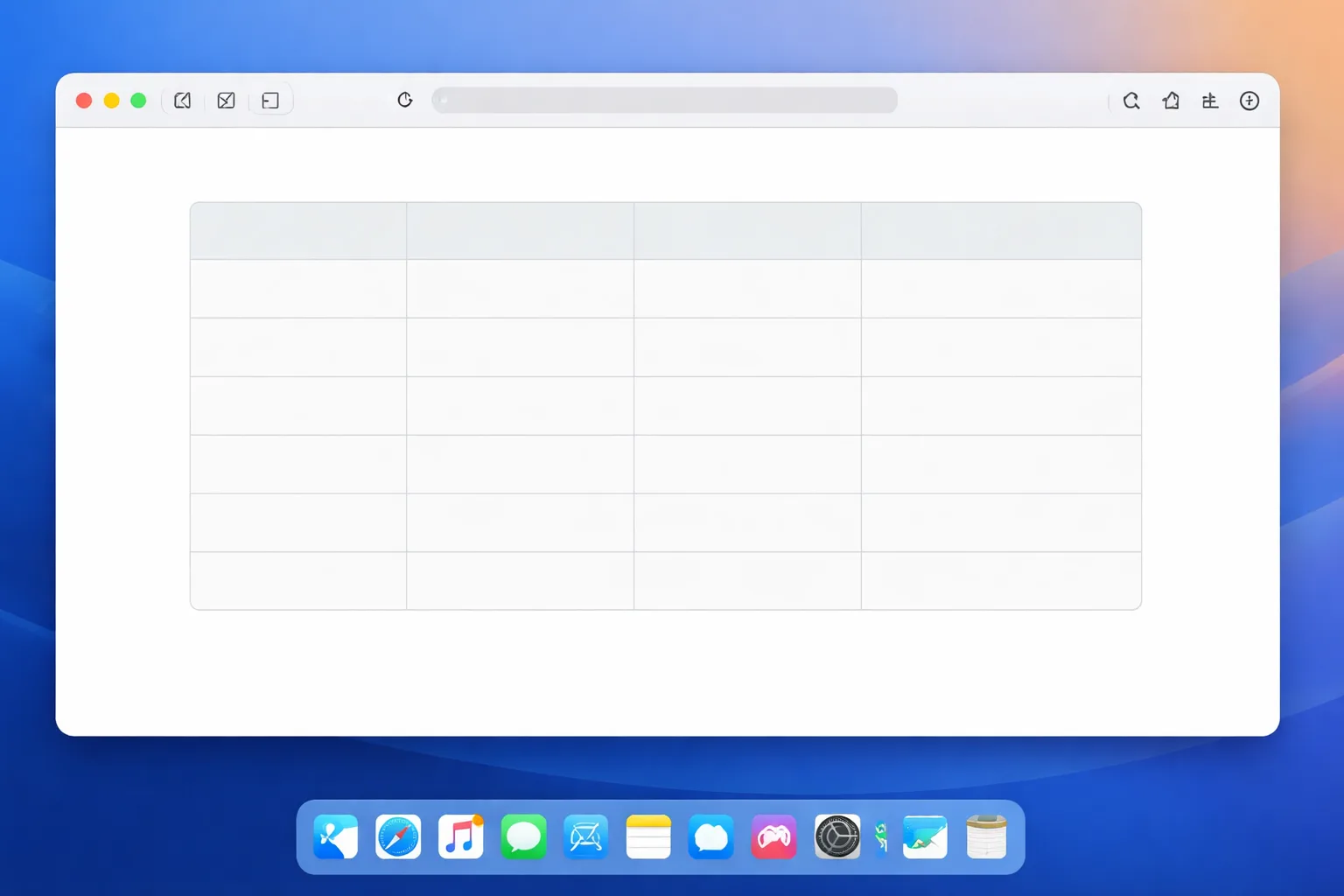Viewport: 1344px width, 896px height.
Task: Open the yellow-topped Notes app in the Dock
Action: (x=648, y=837)
